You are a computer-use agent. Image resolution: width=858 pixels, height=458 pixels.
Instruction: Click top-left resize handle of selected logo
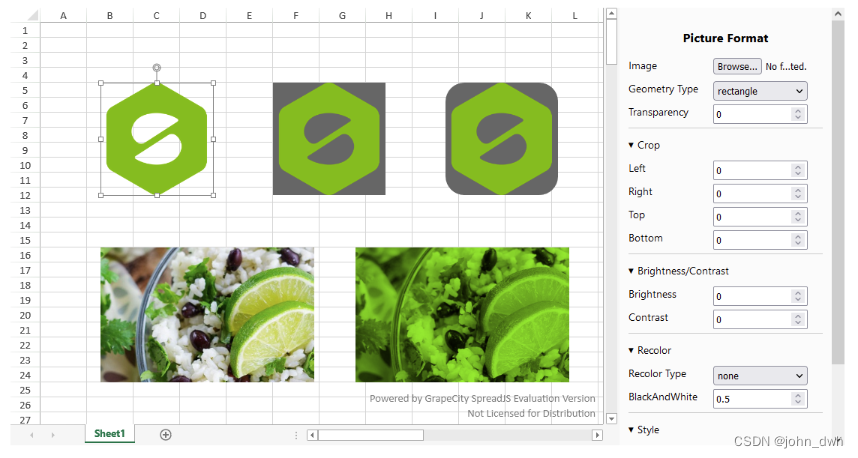click(101, 83)
